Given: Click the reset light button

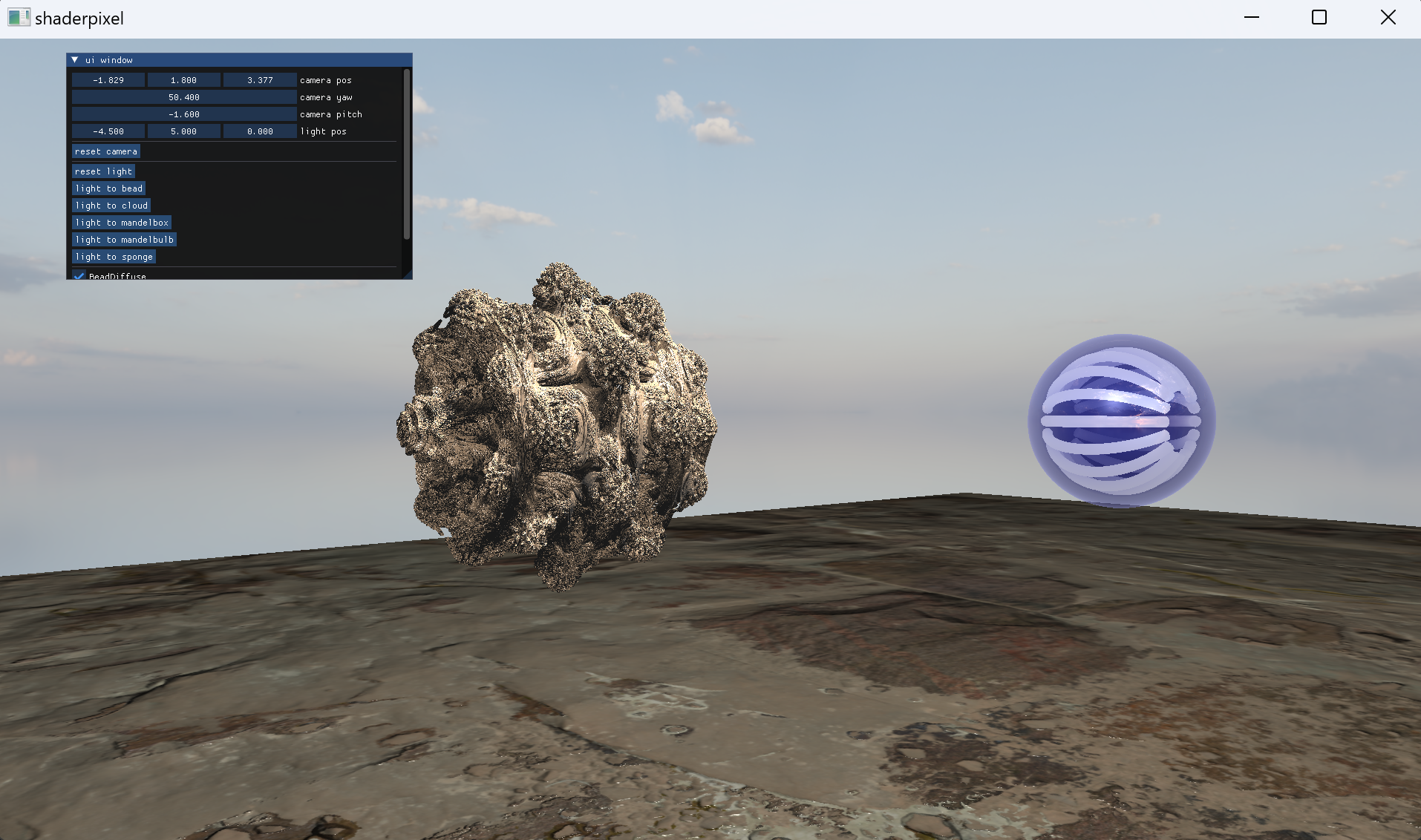Looking at the screenshot, I should [x=103, y=171].
